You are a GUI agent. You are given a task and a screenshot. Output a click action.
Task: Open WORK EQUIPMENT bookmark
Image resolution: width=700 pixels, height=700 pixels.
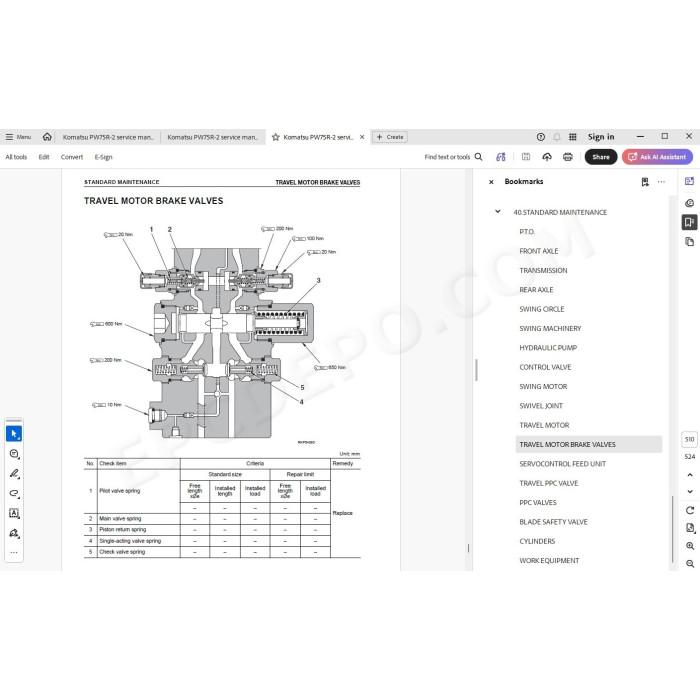549,560
